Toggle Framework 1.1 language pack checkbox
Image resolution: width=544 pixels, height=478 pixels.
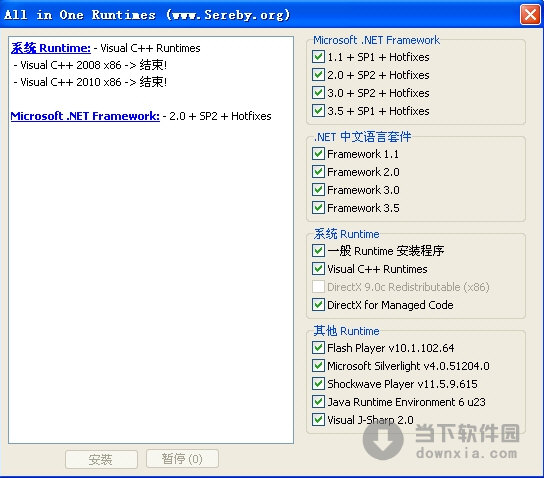click(x=318, y=154)
